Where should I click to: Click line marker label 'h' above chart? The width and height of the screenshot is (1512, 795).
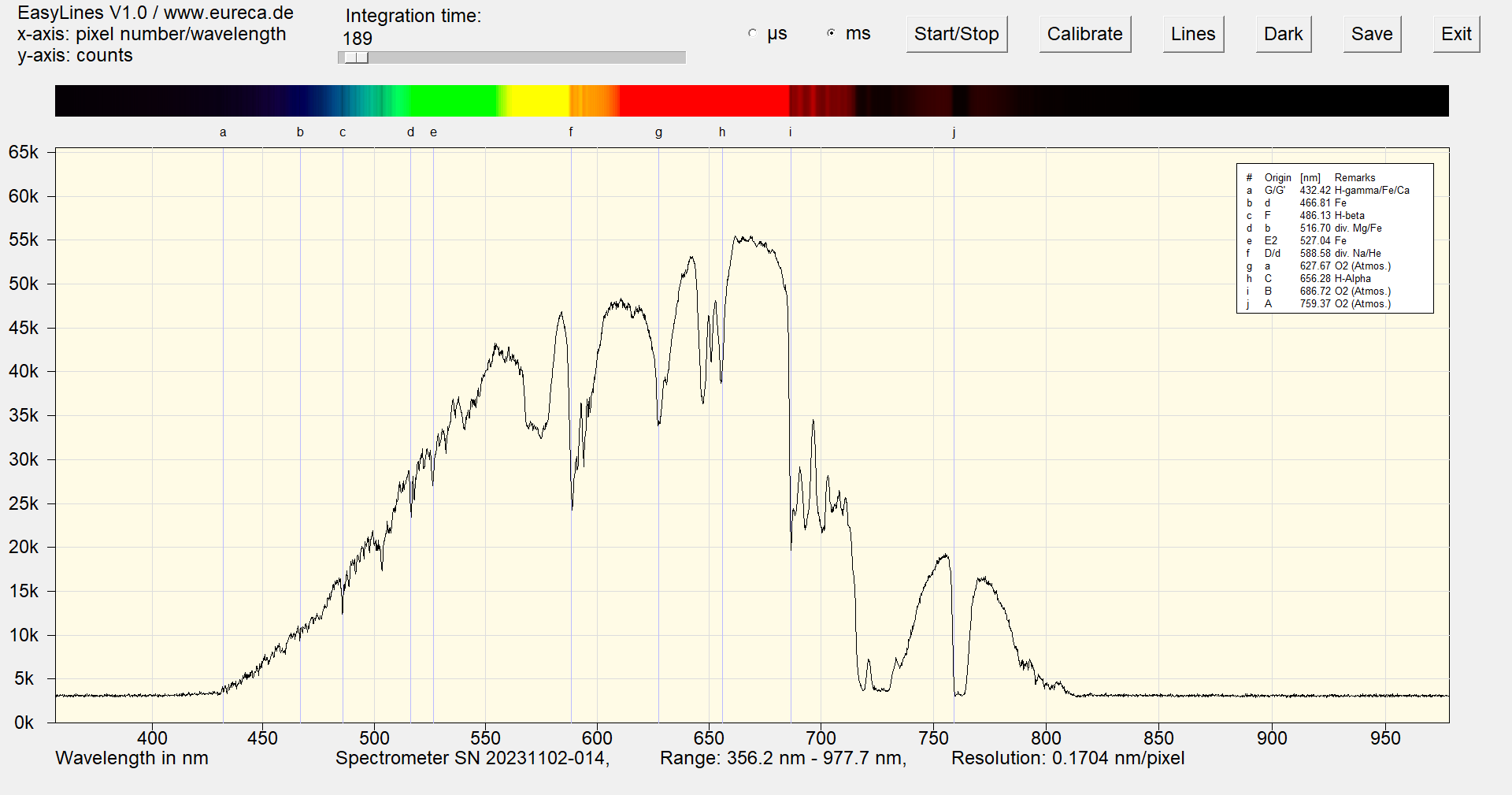[722, 132]
